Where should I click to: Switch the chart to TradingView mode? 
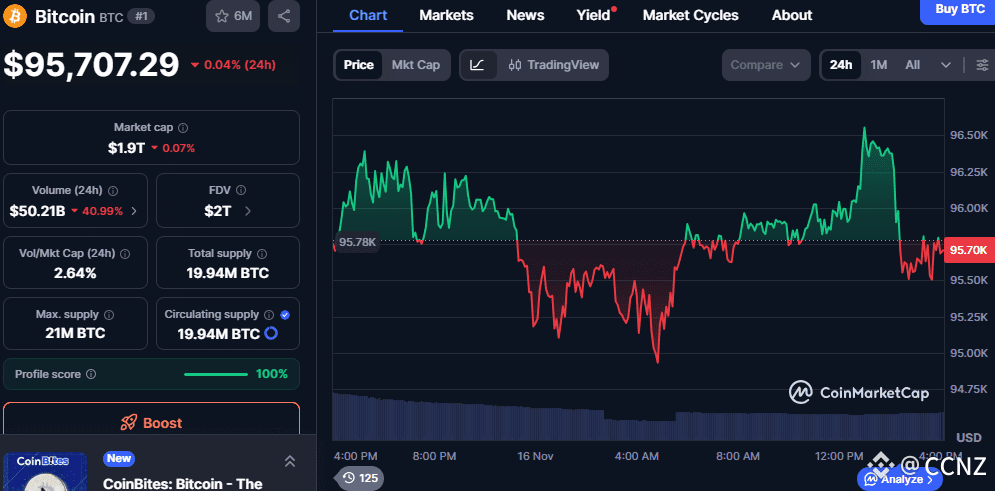[x=554, y=65]
